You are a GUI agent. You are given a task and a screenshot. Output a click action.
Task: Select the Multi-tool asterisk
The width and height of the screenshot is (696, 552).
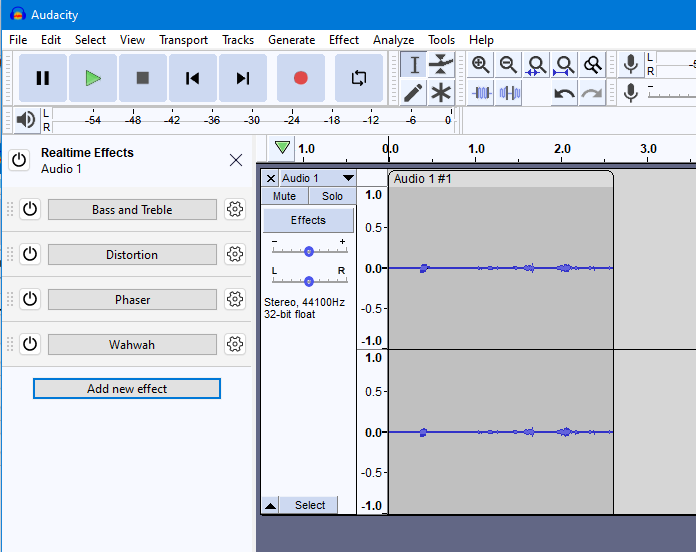click(441, 93)
